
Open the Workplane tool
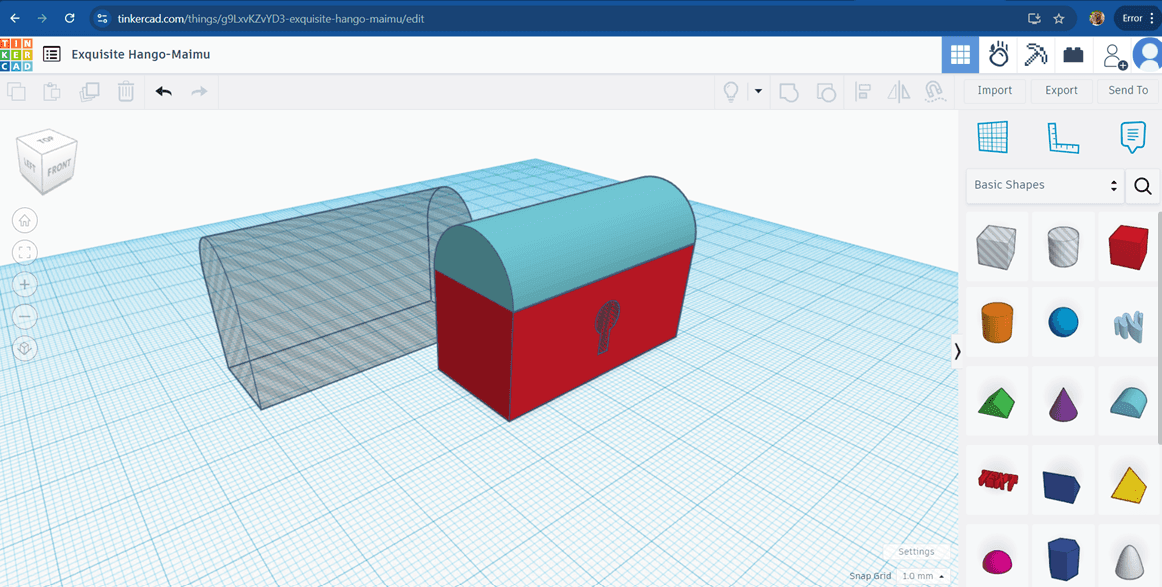click(x=992, y=137)
